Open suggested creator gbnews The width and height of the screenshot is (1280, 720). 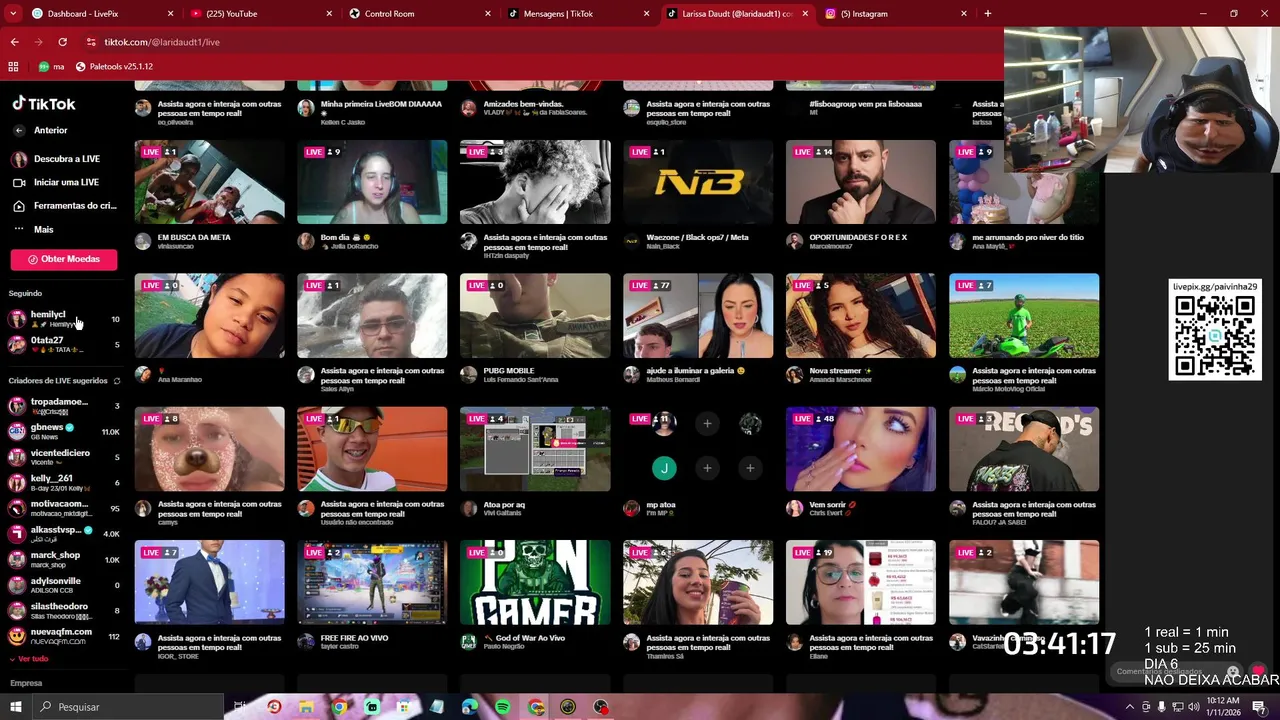pyautogui.click(x=64, y=432)
